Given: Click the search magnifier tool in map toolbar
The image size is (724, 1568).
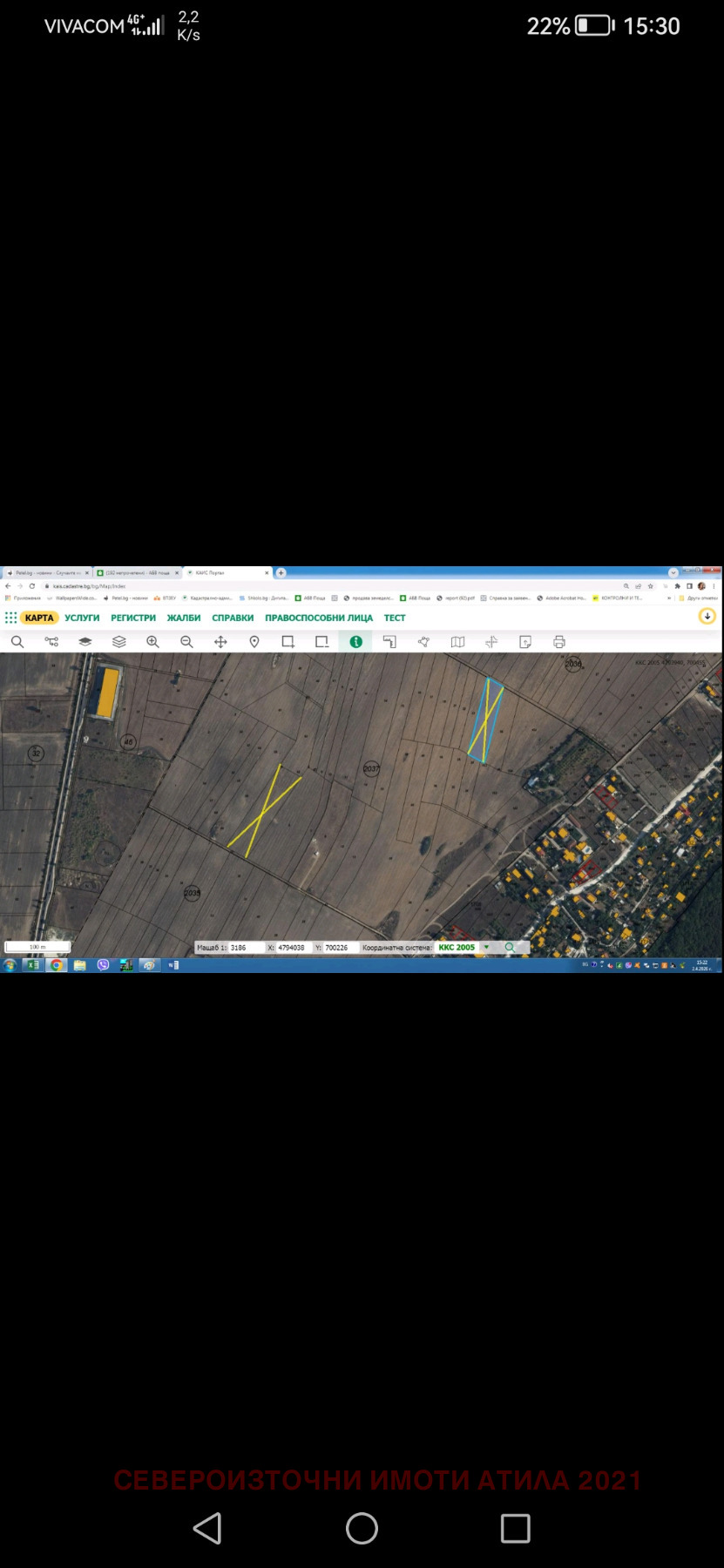Looking at the screenshot, I should pyautogui.click(x=17, y=642).
